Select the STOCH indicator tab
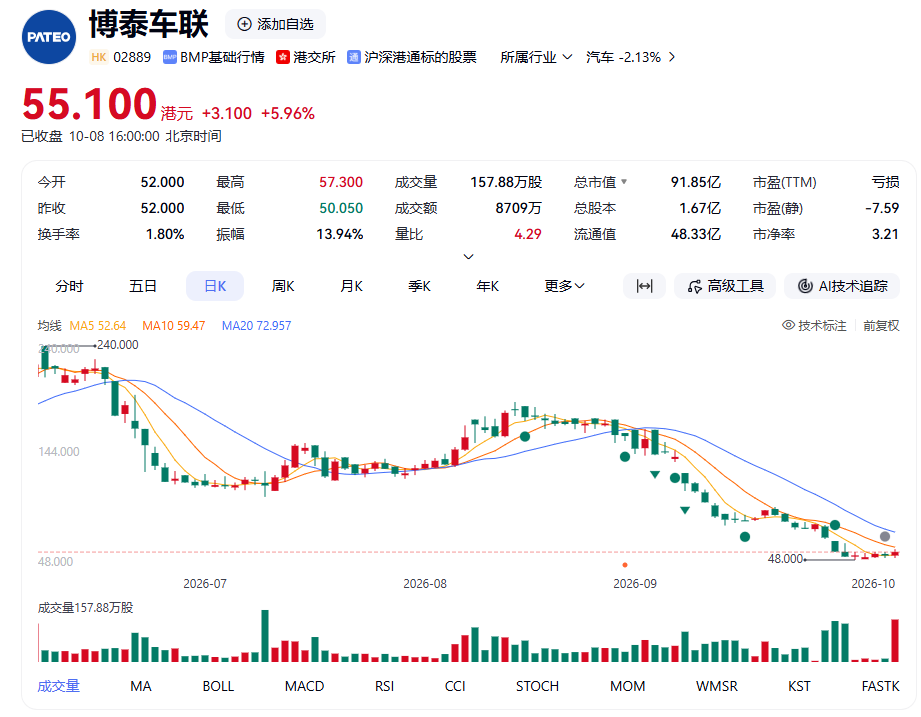 (537, 686)
